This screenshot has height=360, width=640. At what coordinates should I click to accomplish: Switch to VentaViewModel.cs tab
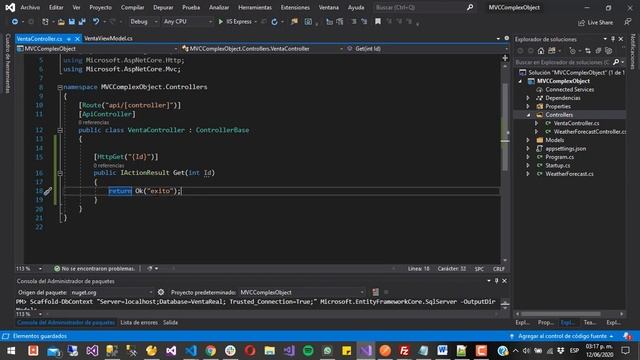pos(108,38)
